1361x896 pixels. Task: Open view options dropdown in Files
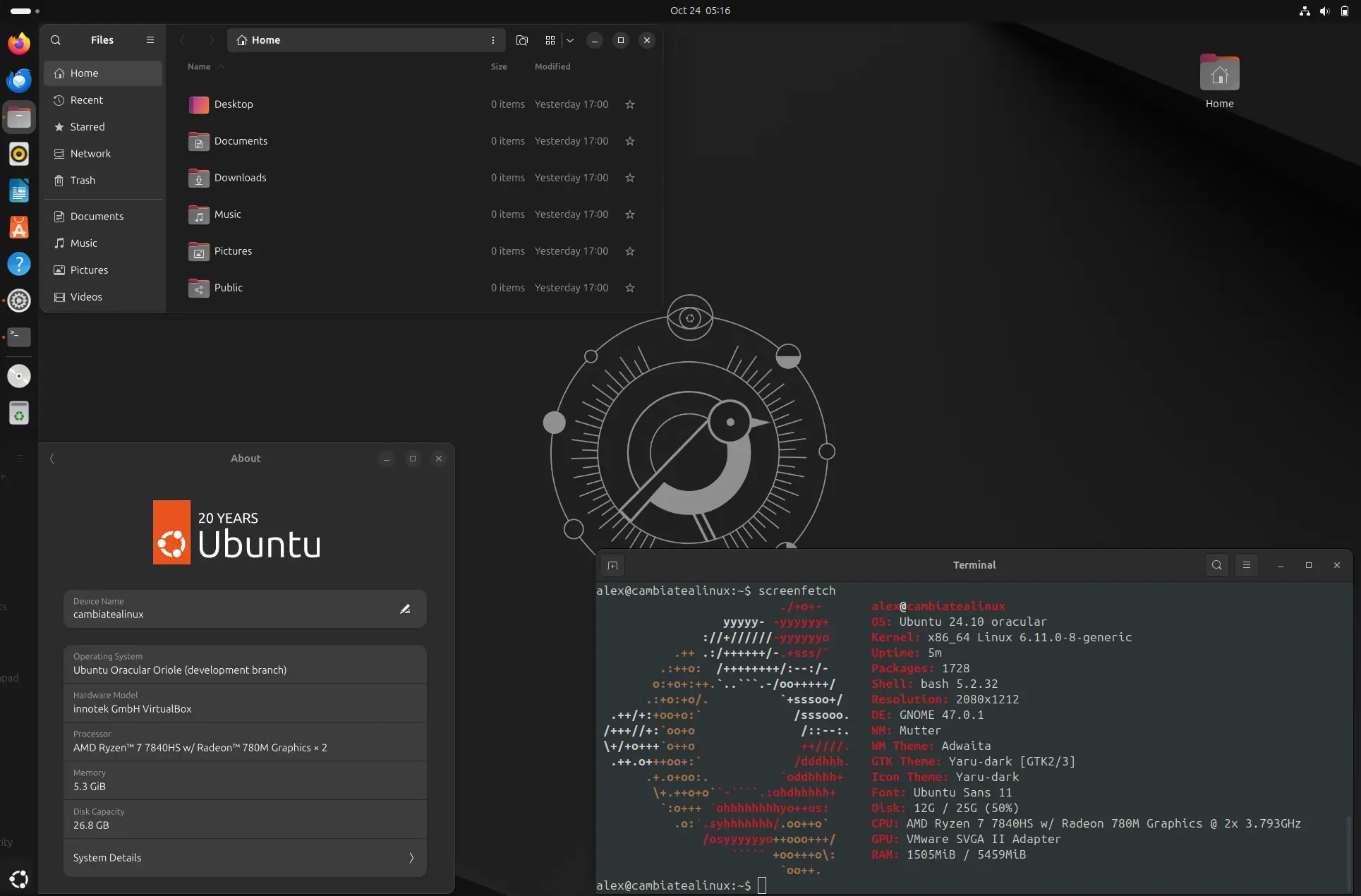tap(570, 40)
